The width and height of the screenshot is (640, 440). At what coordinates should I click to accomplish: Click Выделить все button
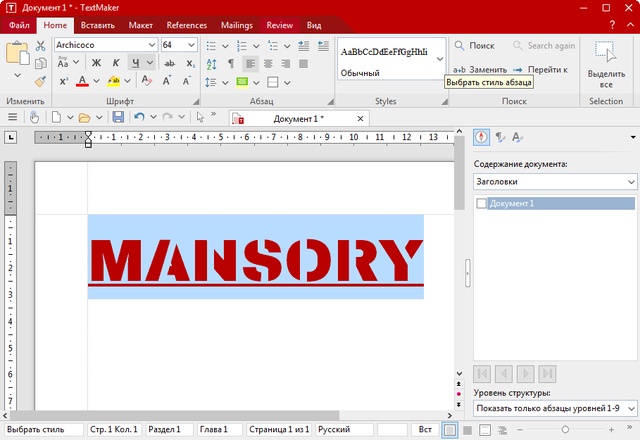point(606,65)
